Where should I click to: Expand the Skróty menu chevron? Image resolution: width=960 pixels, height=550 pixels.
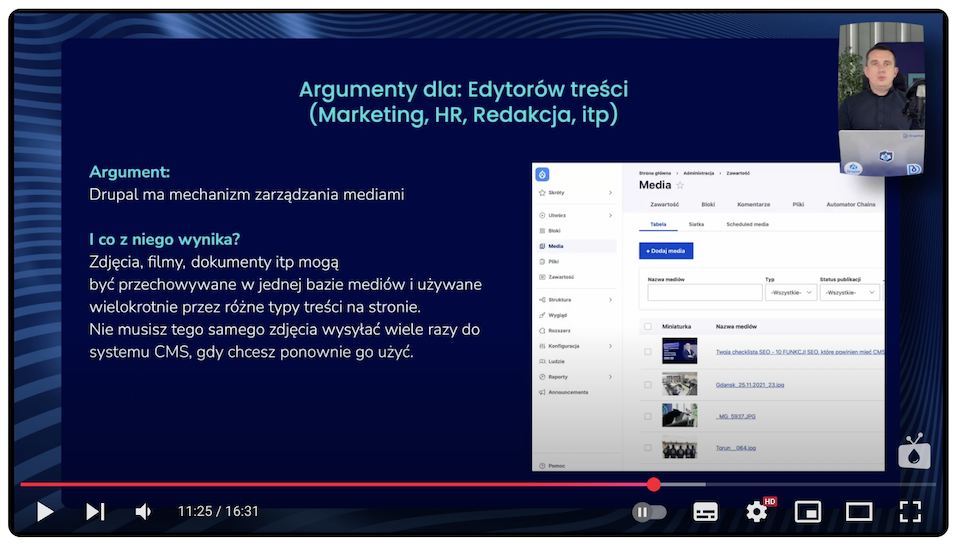point(610,193)
